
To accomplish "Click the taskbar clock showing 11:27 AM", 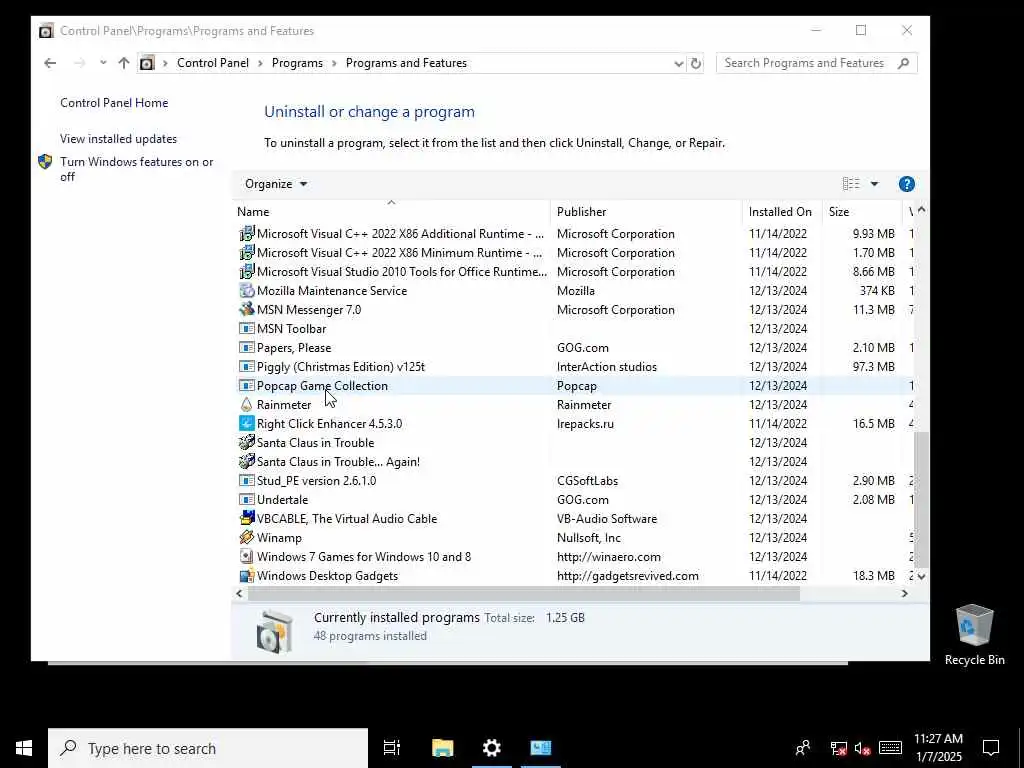I will (938, 748).
